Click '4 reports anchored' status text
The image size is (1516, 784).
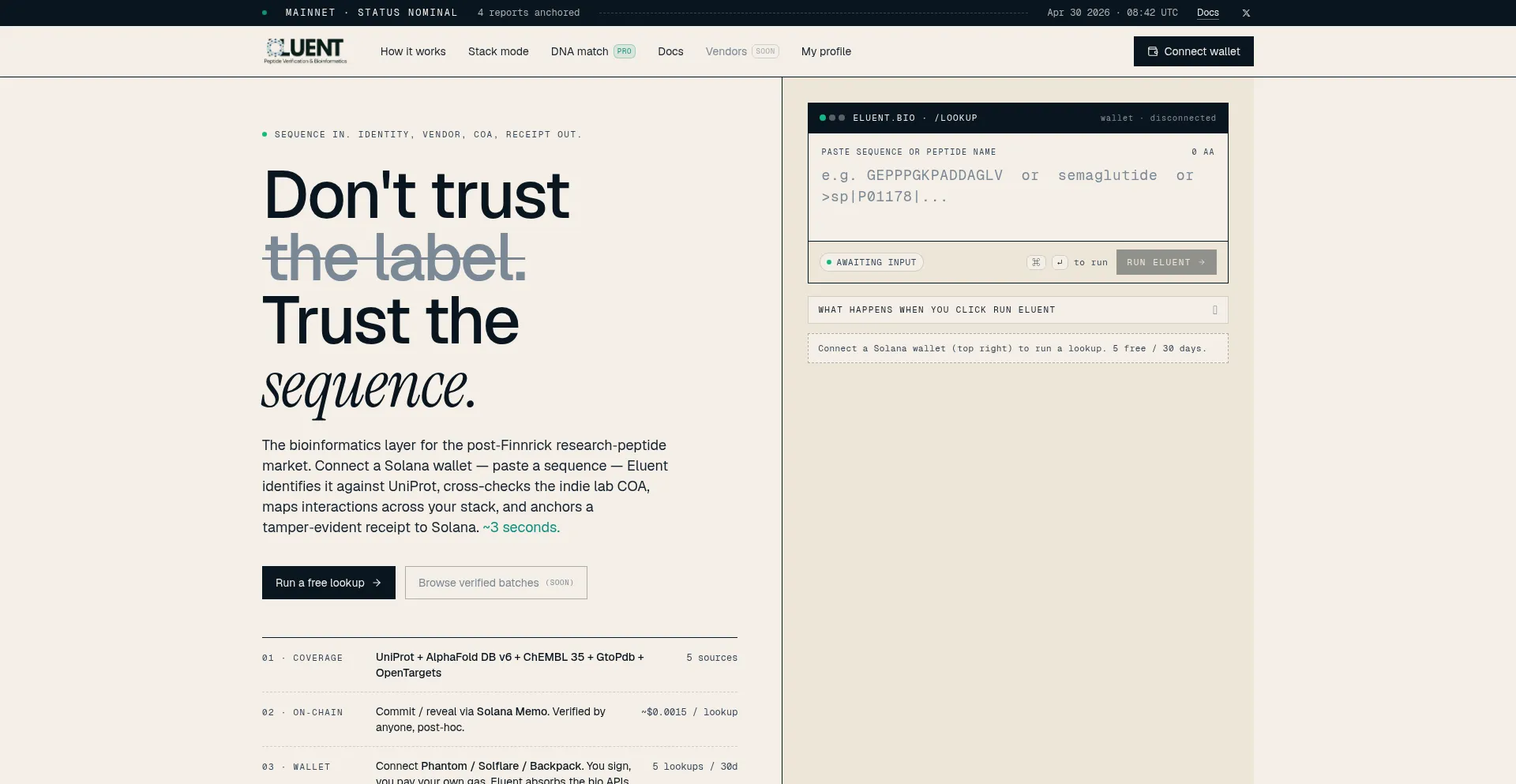(x=528, y=13)
